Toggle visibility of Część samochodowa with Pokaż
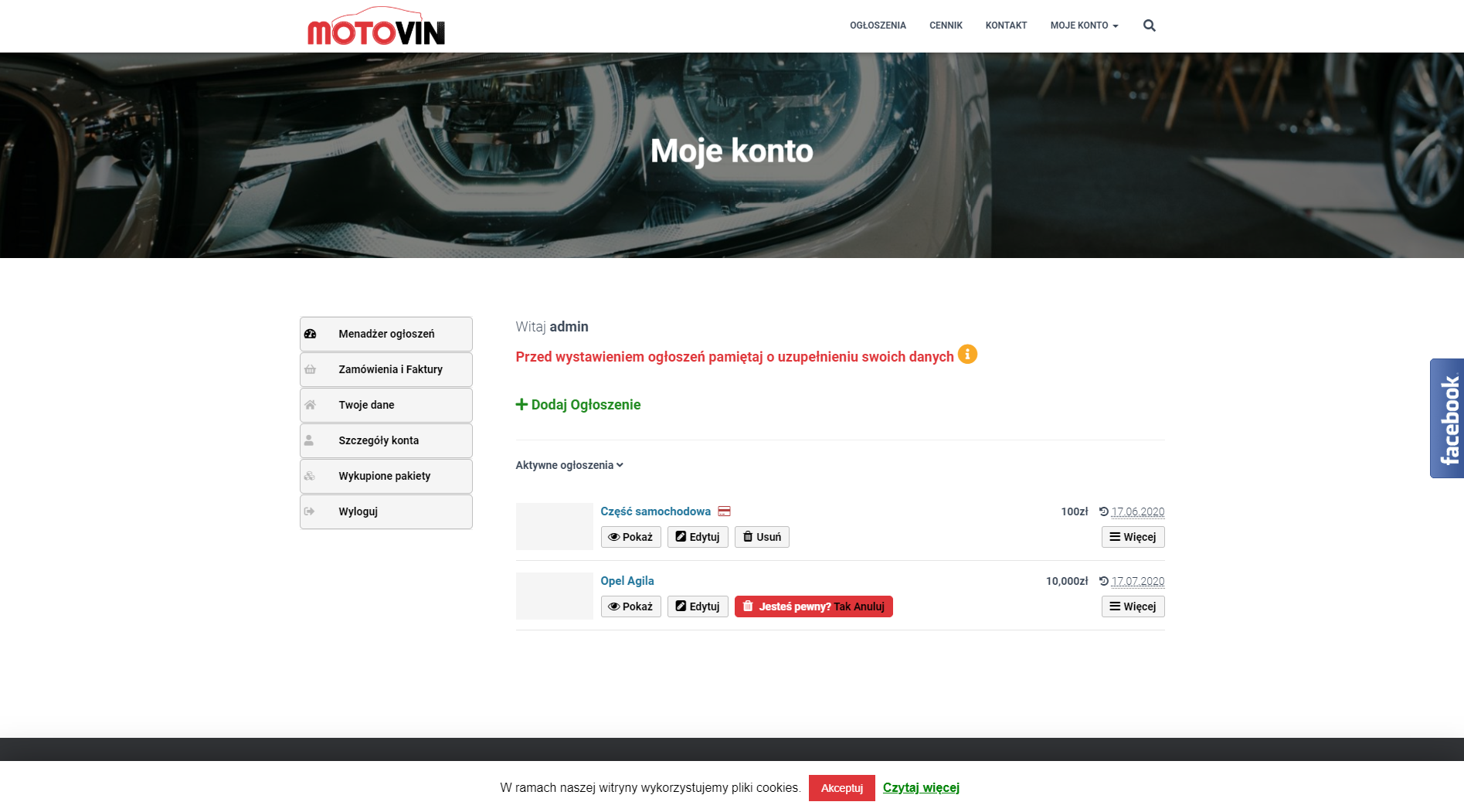This screenshot has height=812, width=1464. pyautogui.click(x=630, y=536)
